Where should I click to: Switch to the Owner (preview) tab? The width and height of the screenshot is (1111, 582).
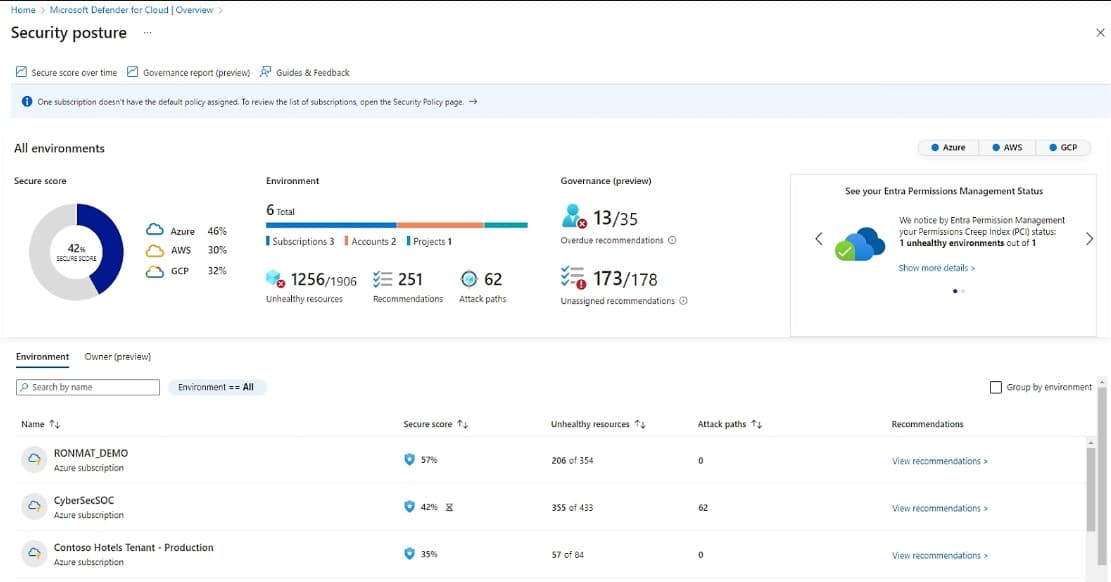click(118, 357)
